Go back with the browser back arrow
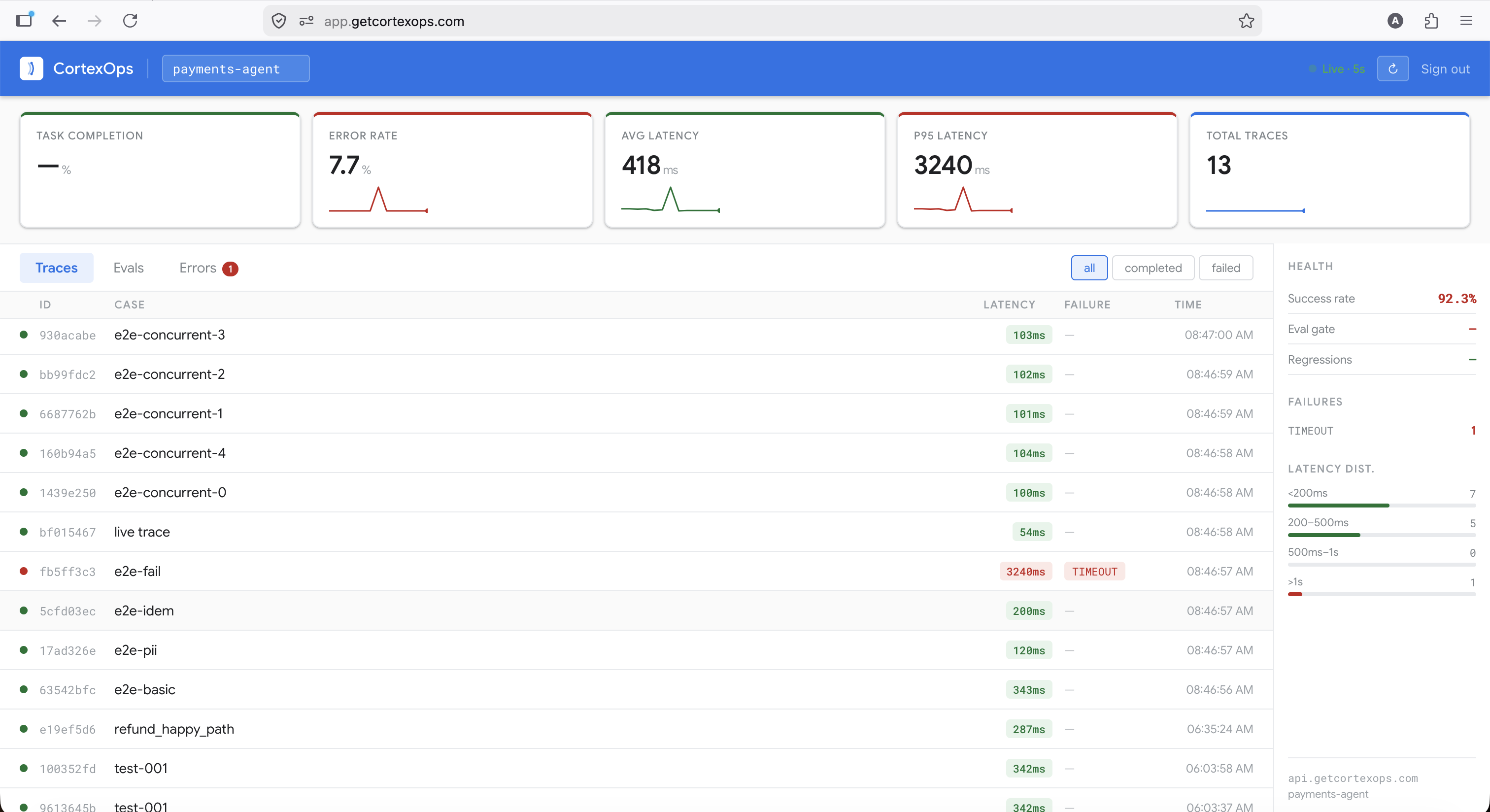The width and height of the screenshot is (1490, 812). tap(59, 21)
